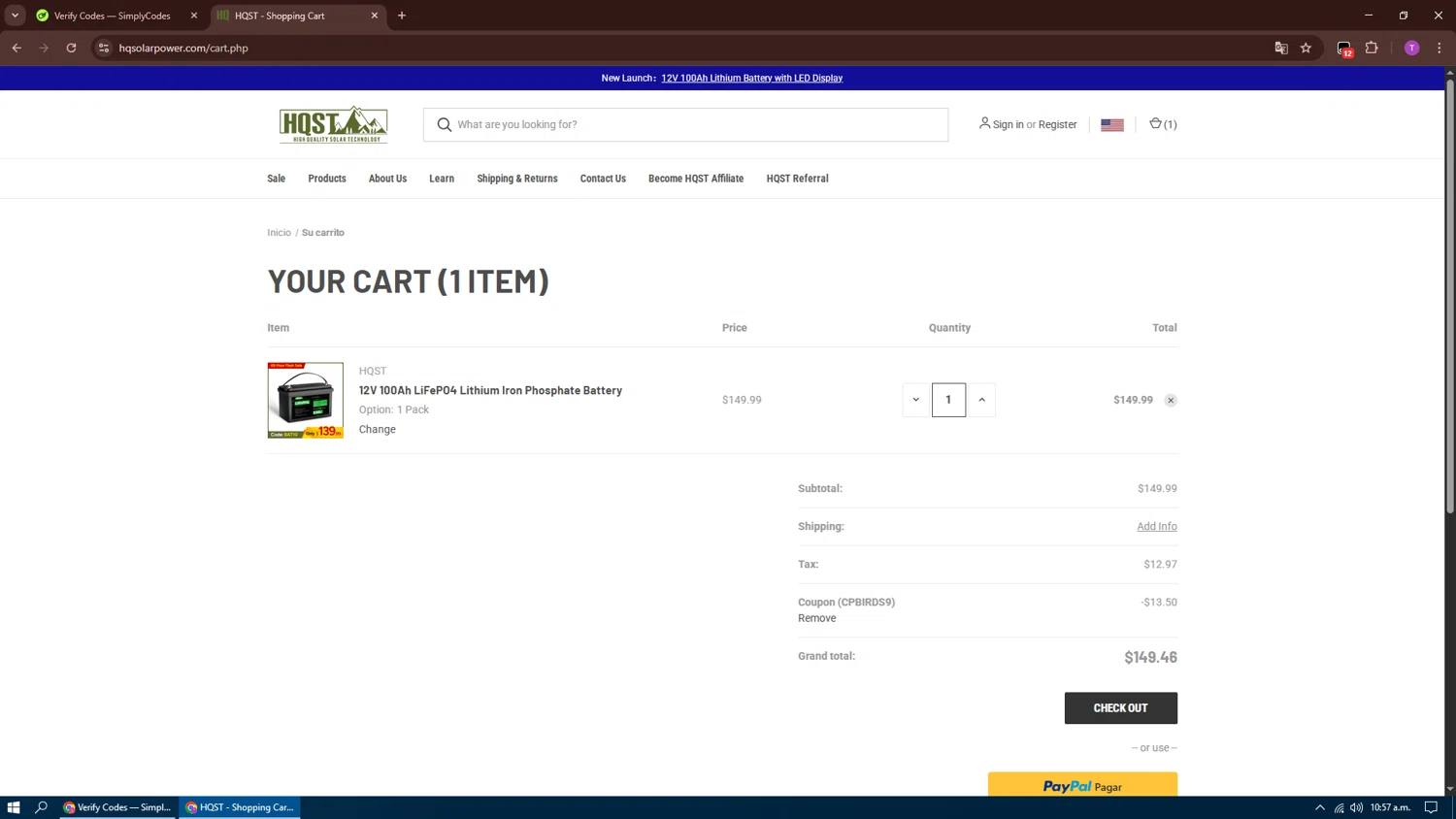Go to Inicio breadcrumb
Image resolution: width=1456 pixels, height=819 pixels.
pos(280,233)
